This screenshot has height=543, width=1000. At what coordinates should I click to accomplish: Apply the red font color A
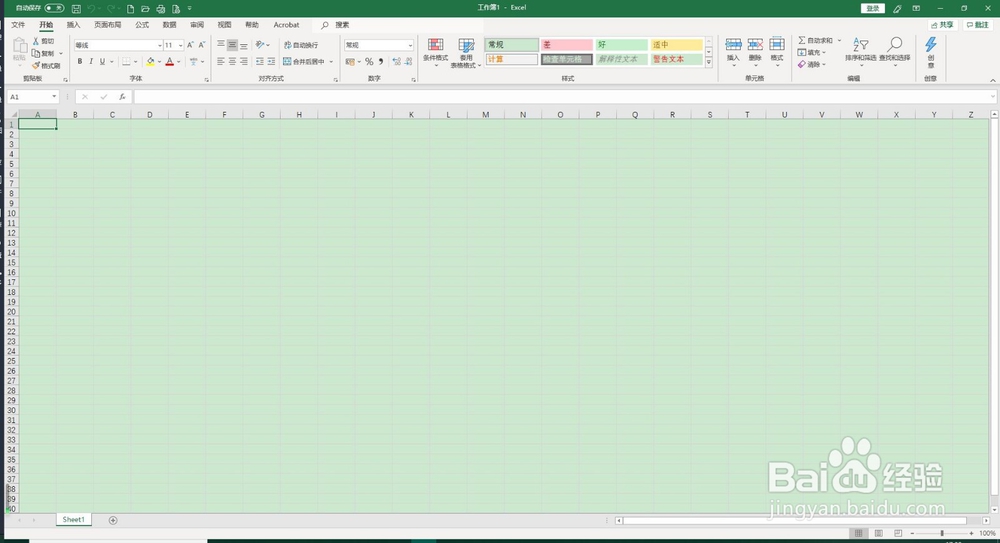(x=170, y=62)
